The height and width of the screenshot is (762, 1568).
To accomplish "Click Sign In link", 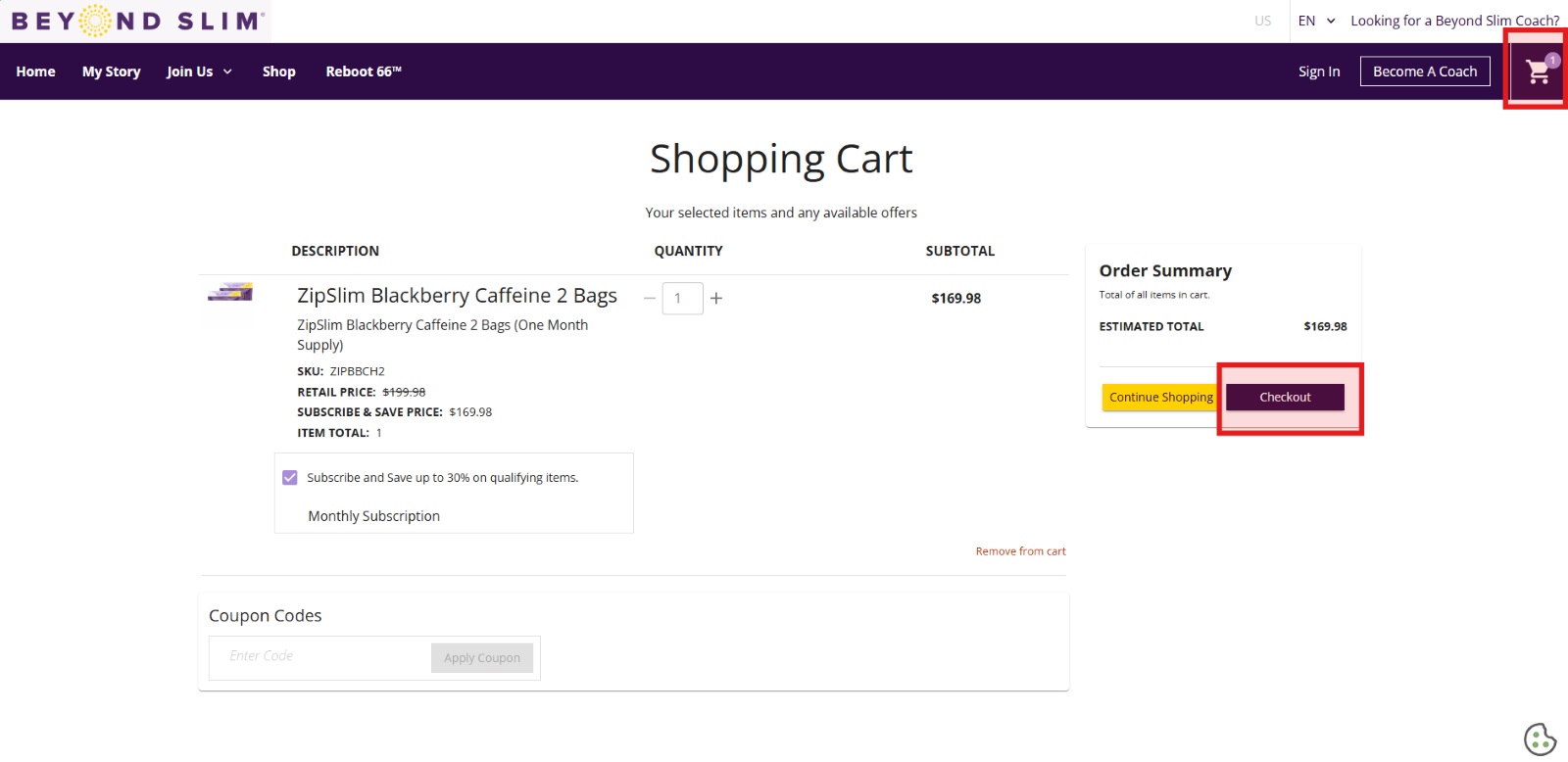I will (x=1319, y=71).
